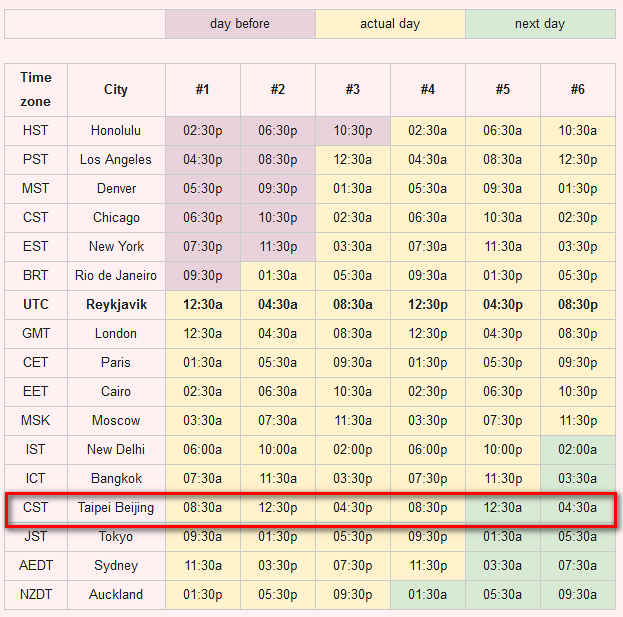Click the HST time zone cell
Image resolution: width=623 pixels, height=617 pixels.
click(36, 130)
